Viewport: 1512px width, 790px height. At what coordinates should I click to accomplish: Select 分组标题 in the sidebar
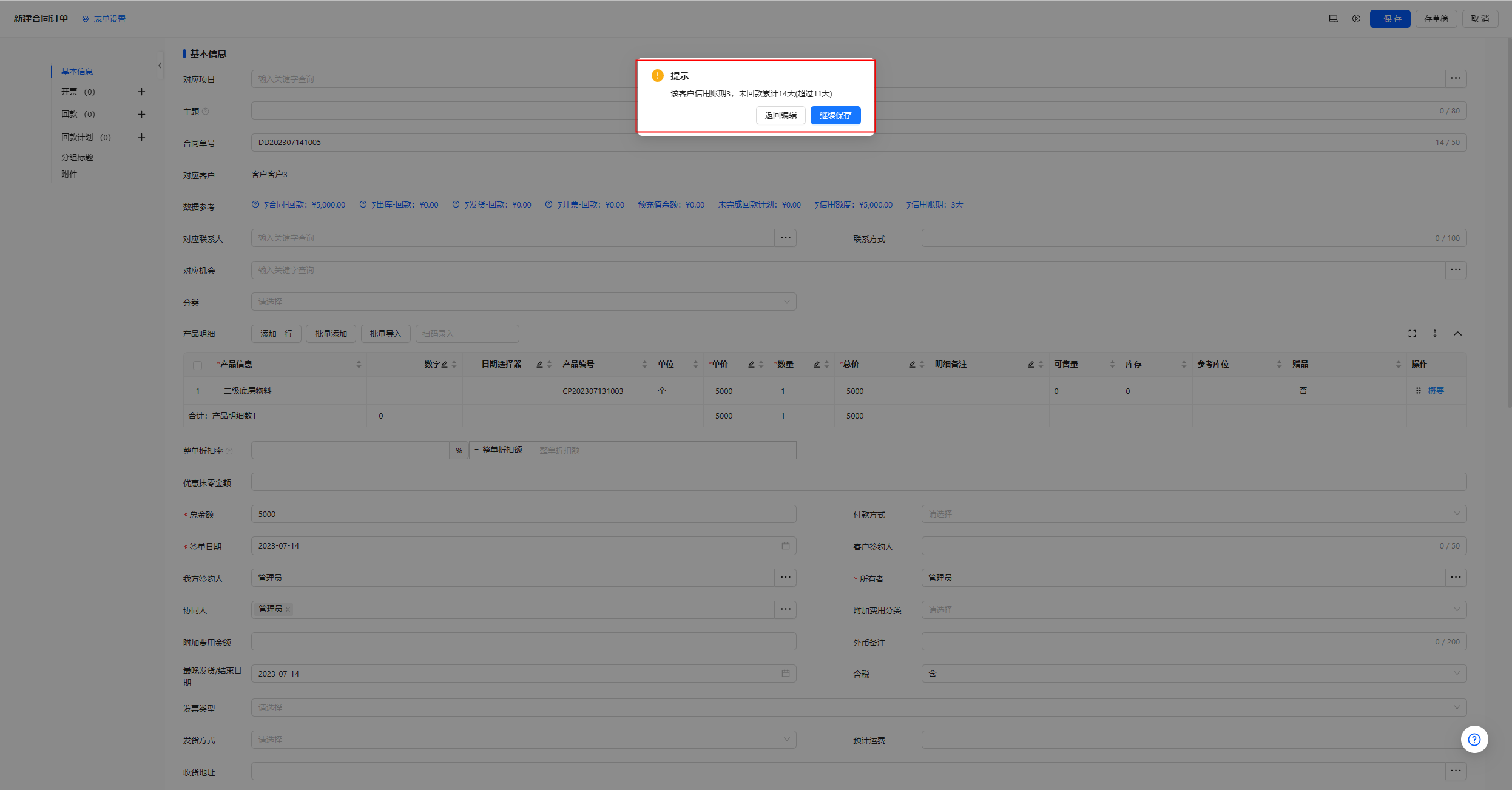point(77,157)
